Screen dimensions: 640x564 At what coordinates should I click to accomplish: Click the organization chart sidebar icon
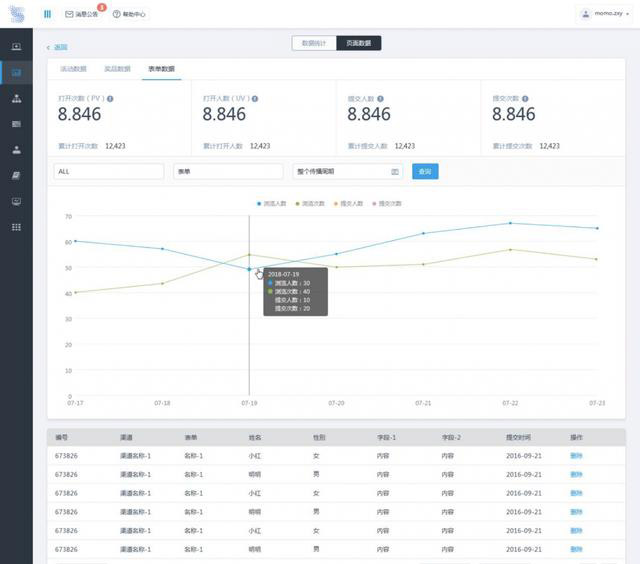pos(16,99)
